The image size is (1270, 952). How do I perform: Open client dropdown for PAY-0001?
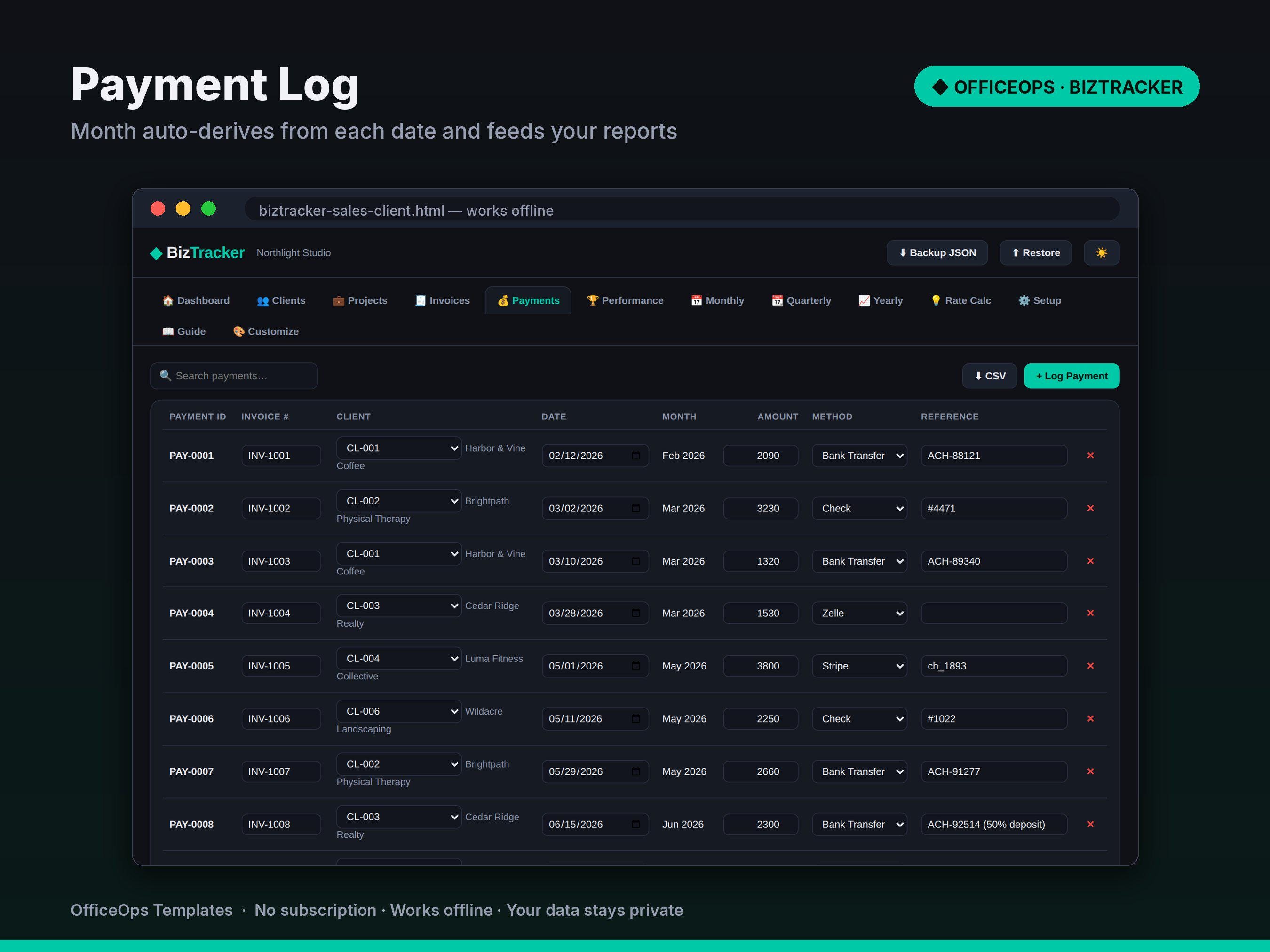pyautogui.click(x=399, y=448)
